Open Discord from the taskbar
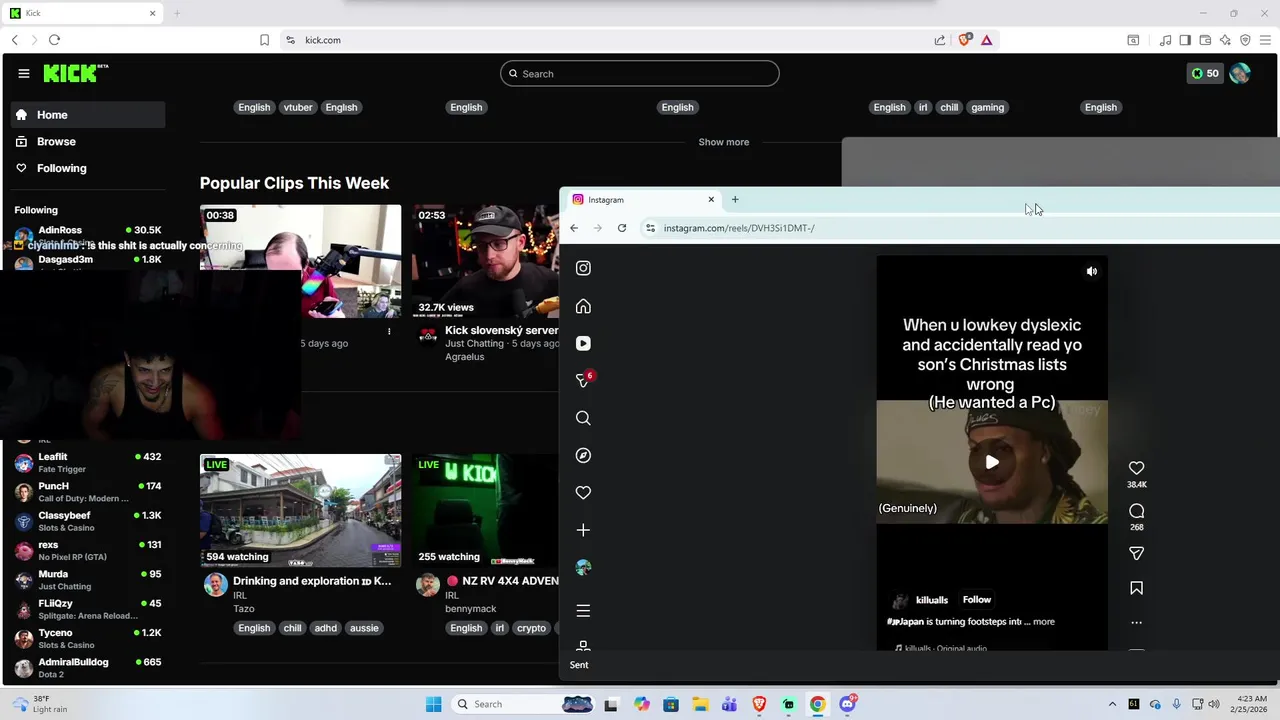Screen dimensions: 1280x720 [x=848, y=704]
